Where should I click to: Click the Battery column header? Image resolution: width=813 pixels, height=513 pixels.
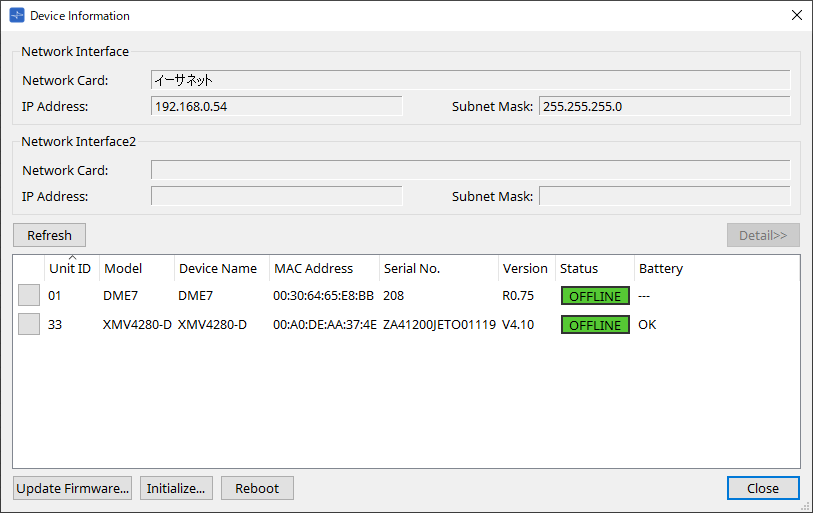661,269
